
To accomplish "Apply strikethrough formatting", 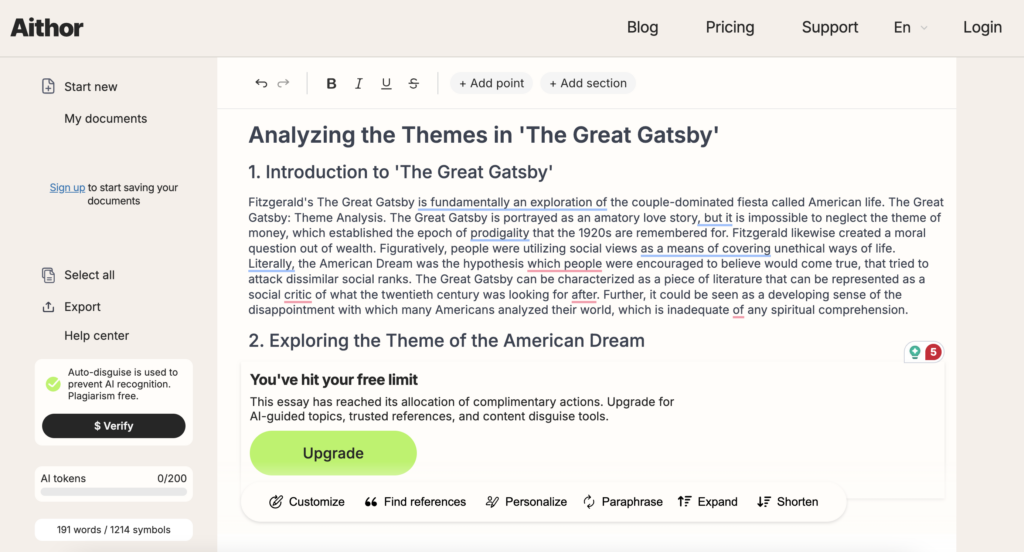I will 413,84.
